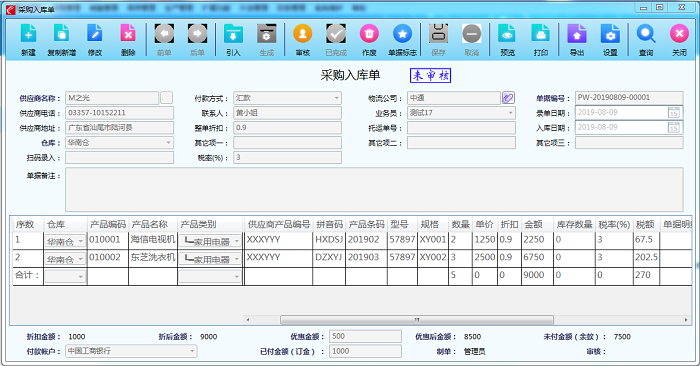The height and width of the screenshot is (366, 700).
Task: Click the 审核 (Approve) toolbar icon
Action: pyautogui.click(x=303, y=34)
